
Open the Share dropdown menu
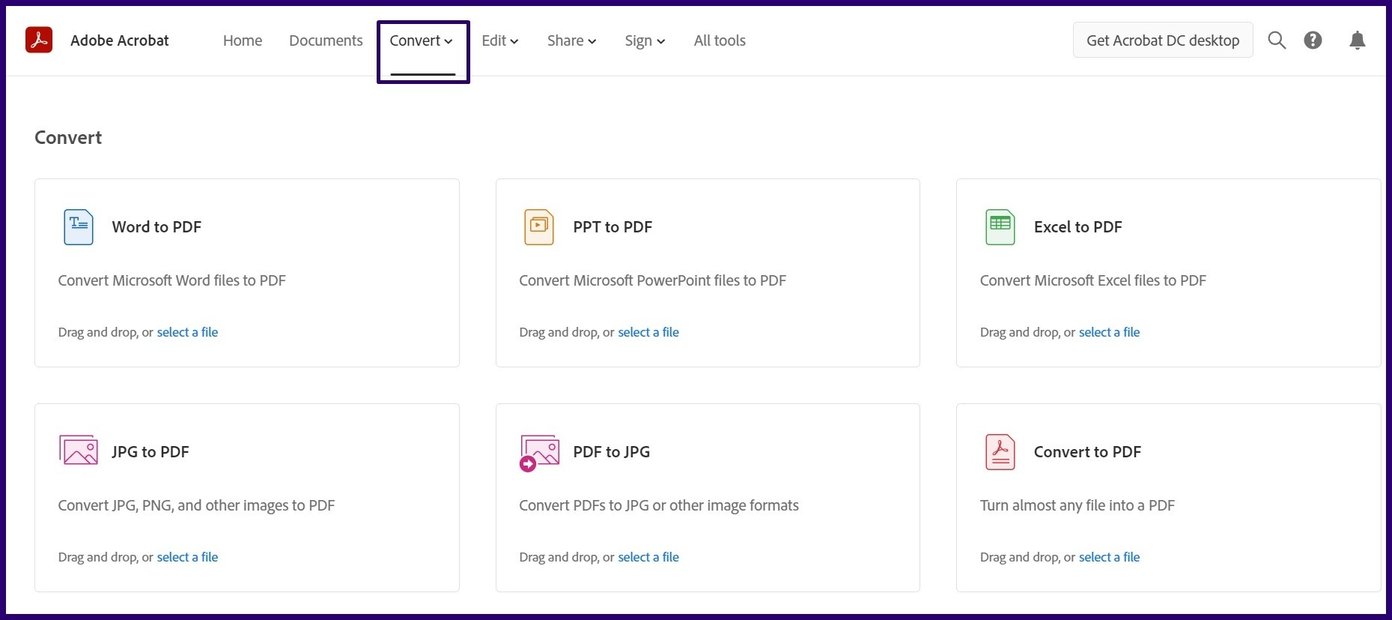pos(571,41)
